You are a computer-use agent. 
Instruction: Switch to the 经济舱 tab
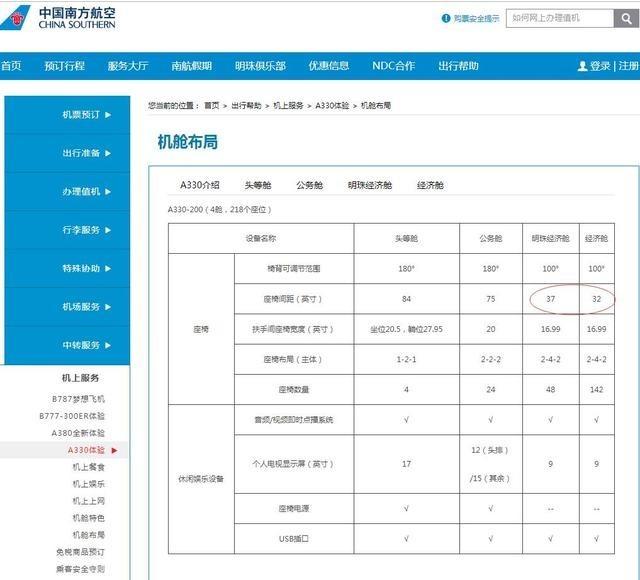pyautogui.click(x=430, y=185)
